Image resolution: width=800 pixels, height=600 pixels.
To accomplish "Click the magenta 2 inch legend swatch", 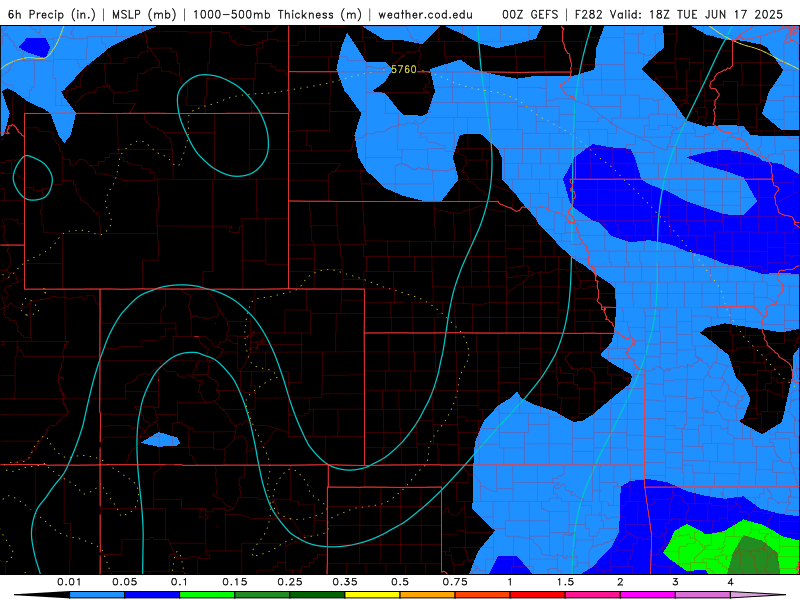I will tap(648, 595).
